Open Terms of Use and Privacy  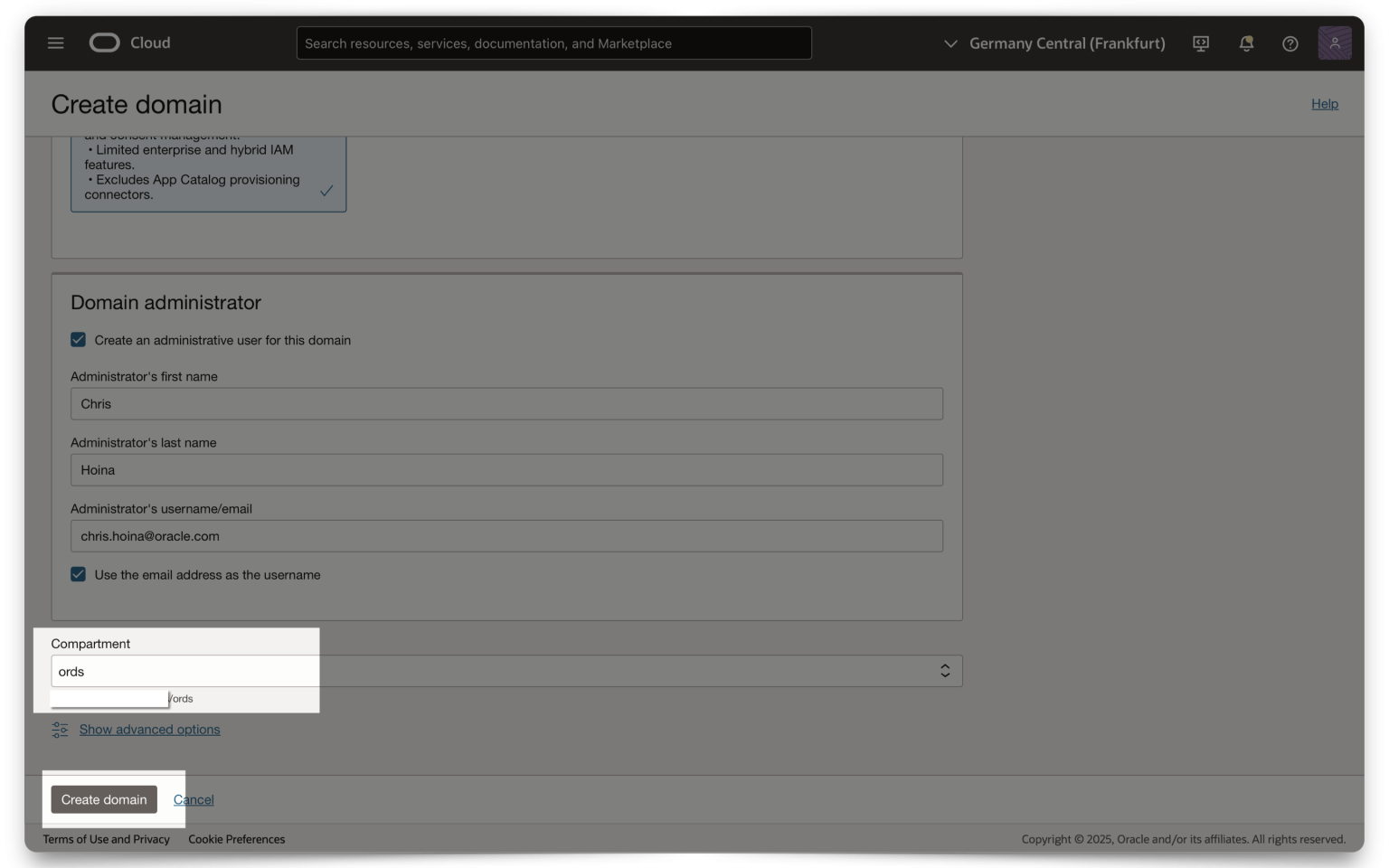[106, 839]
